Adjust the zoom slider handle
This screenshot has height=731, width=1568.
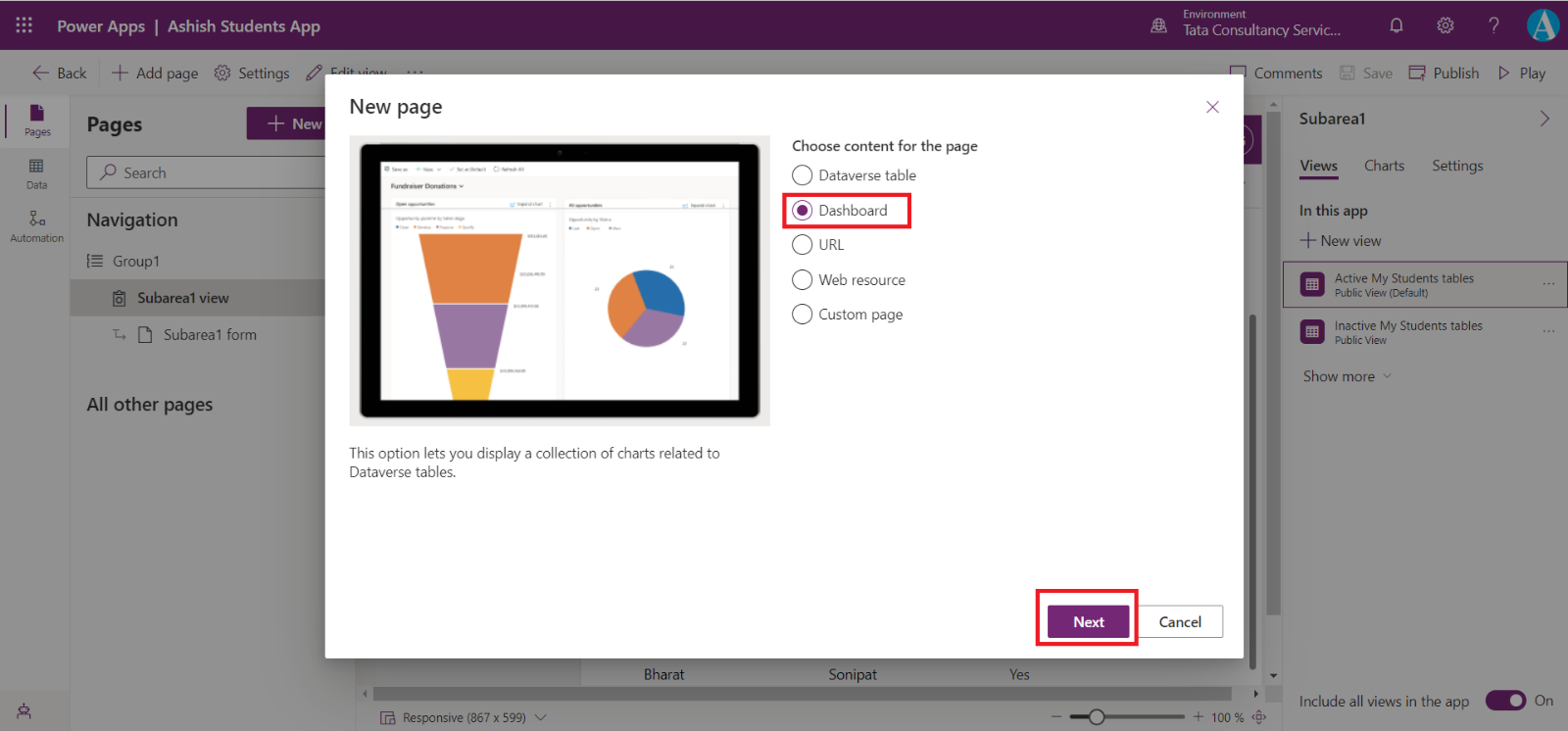click(1097, 717)
